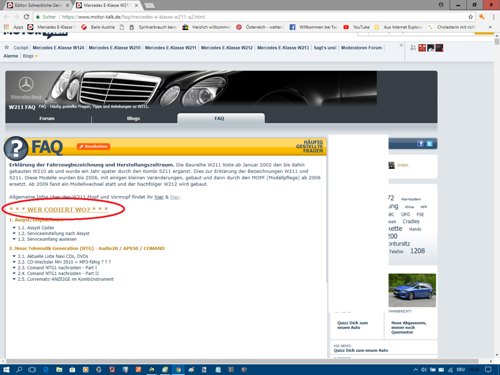The width and height of the screenshot is (500, 375).
Task: Open Task View on the taskbar
Action: pyautogui.click(x=32, y=370)
